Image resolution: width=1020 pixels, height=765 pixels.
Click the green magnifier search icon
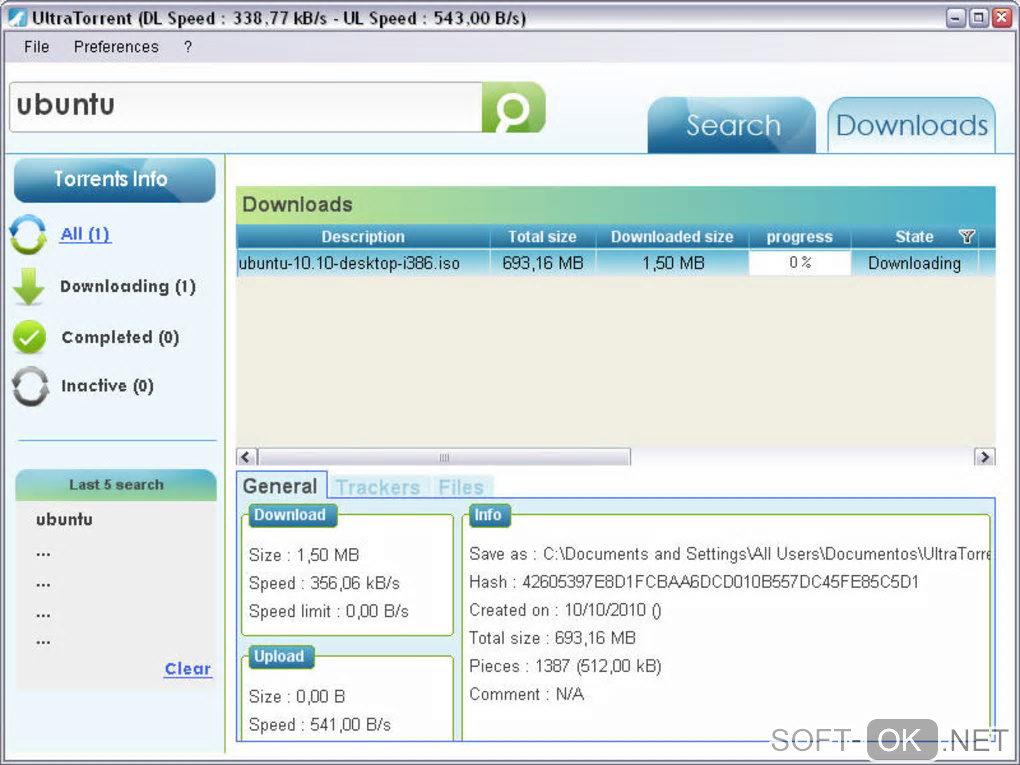(513, 107)
